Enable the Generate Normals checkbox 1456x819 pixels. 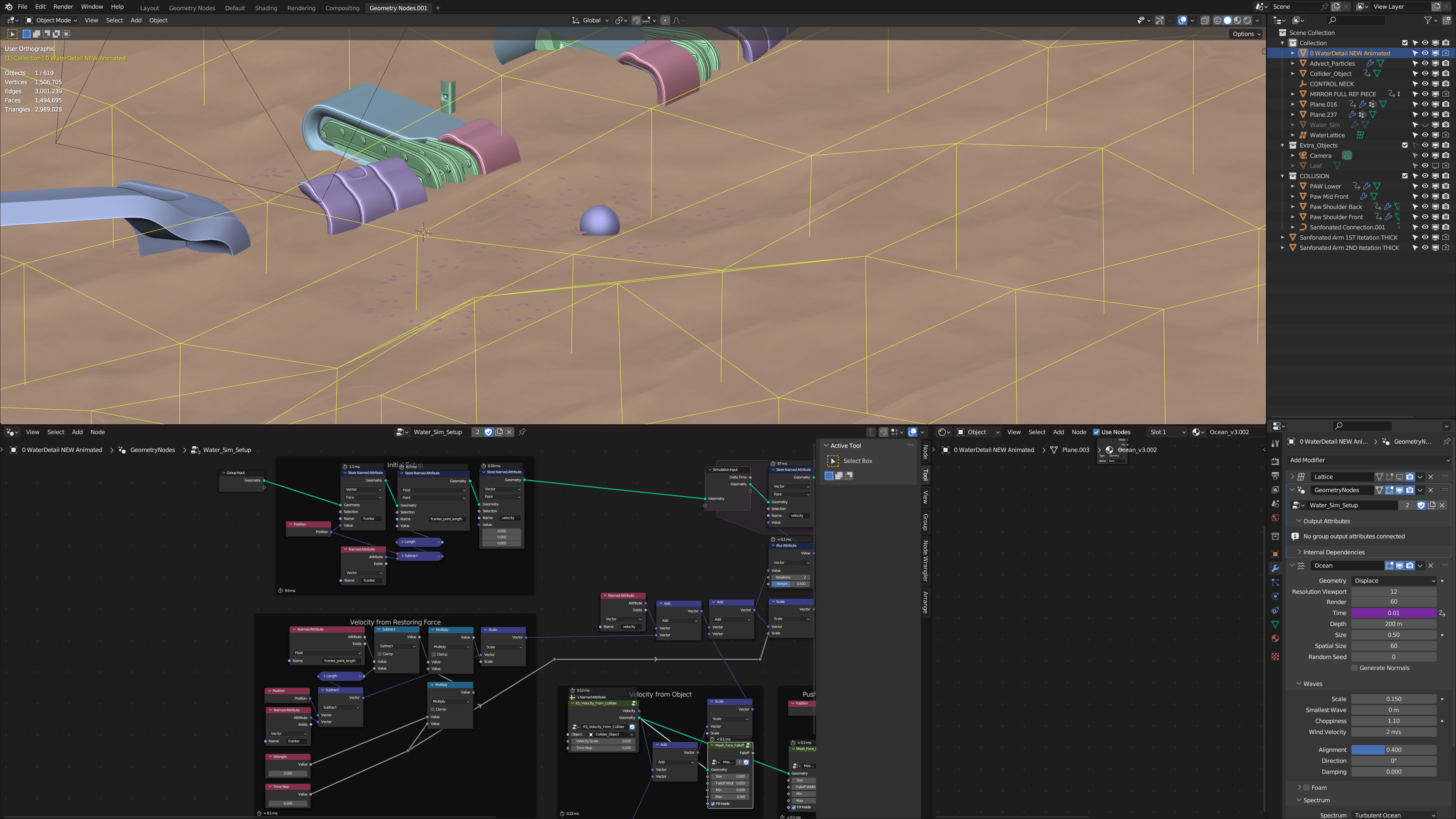pyautogui.click(x=1354, y=668)
